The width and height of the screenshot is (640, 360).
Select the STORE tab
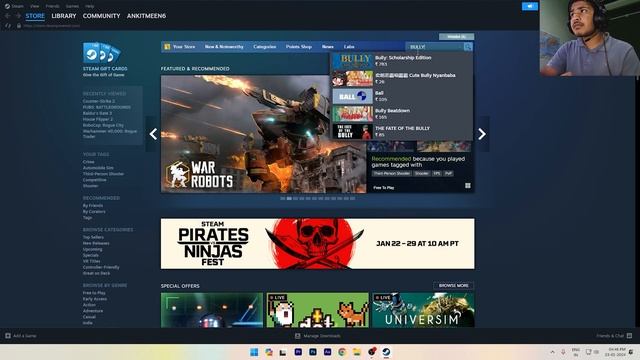pyautogui.click(x=35, y=16)
